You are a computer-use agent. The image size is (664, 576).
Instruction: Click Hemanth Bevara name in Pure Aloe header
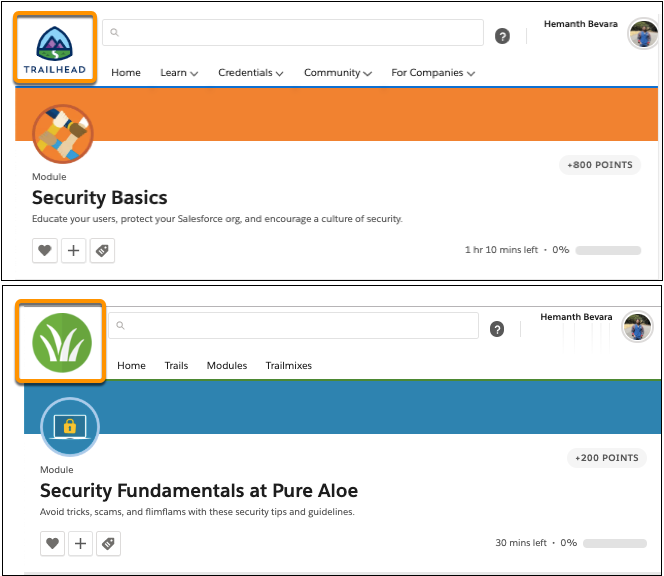(576, 317)
